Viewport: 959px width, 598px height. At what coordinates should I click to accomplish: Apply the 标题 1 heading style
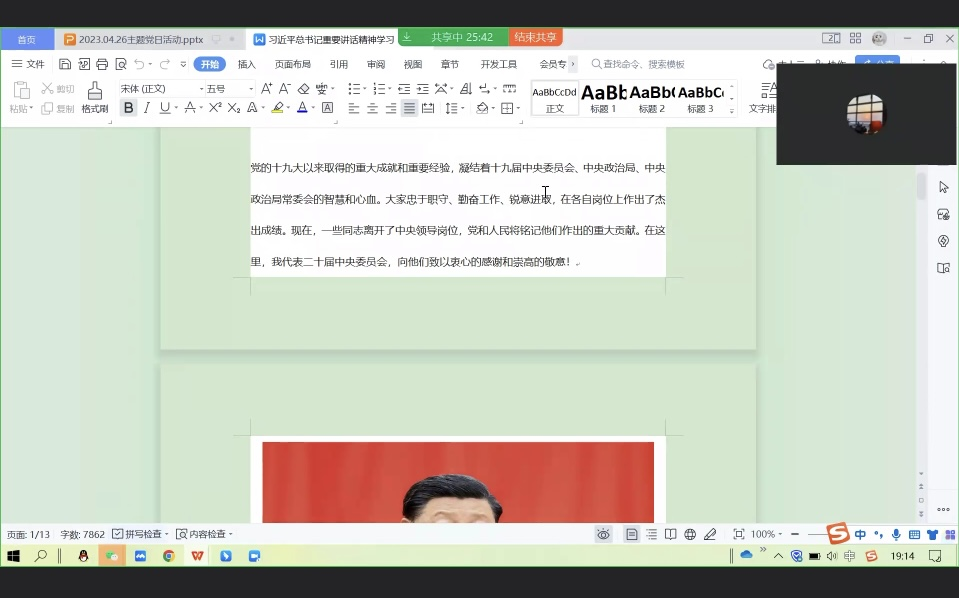pos(603,98)
